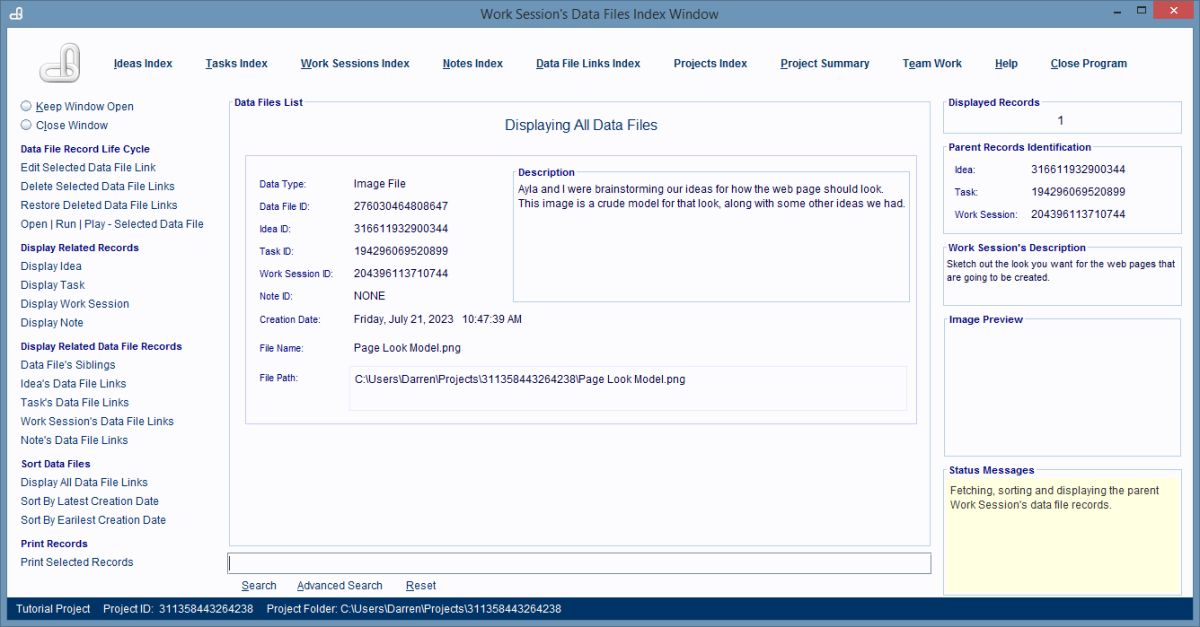
Task: Click Parent Records Idea value 316611932900344
Action: tap(1078, 170)
